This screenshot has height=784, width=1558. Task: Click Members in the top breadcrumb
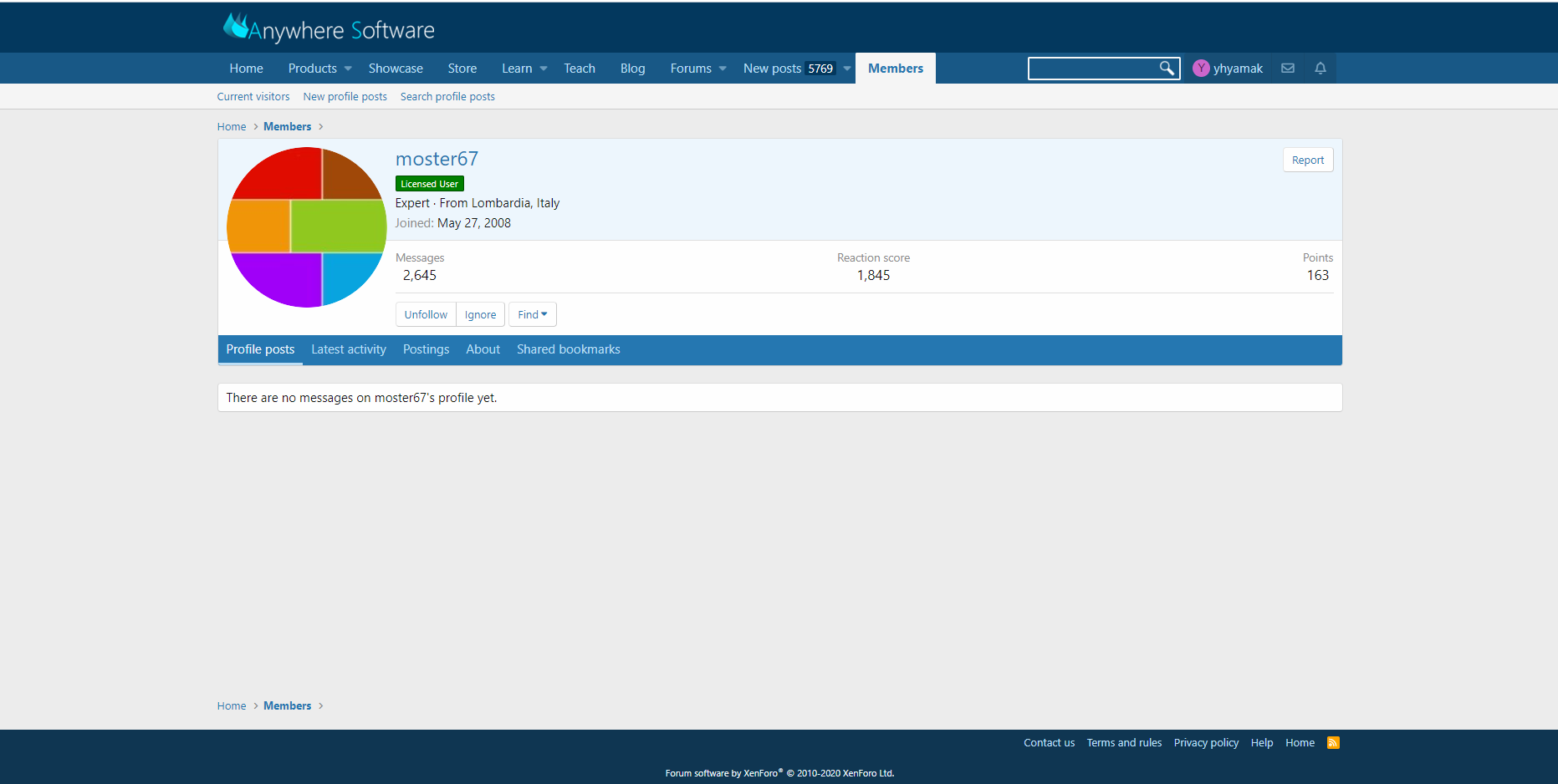287,127
